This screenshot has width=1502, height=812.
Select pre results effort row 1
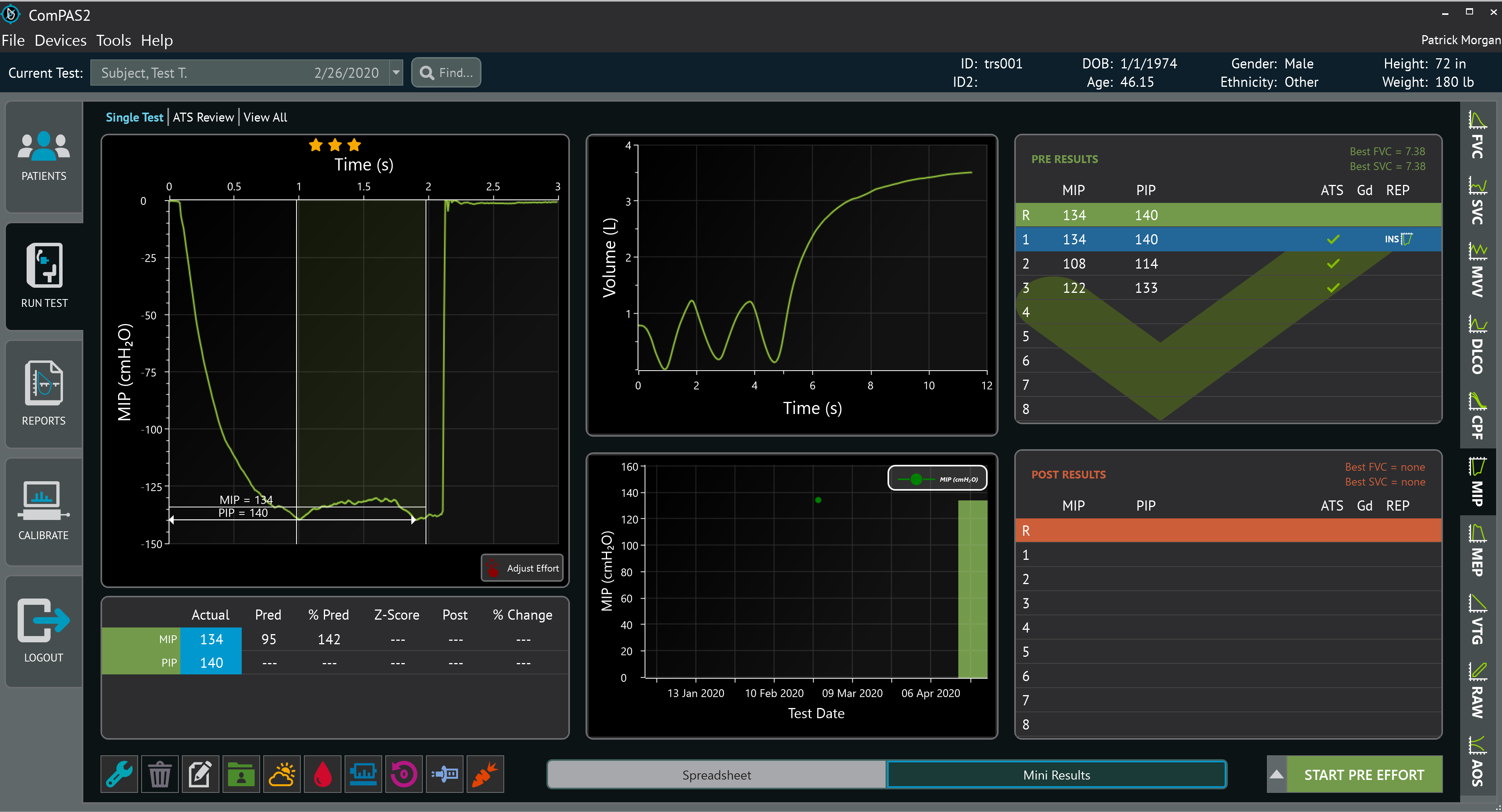[x=1228, y=239]
